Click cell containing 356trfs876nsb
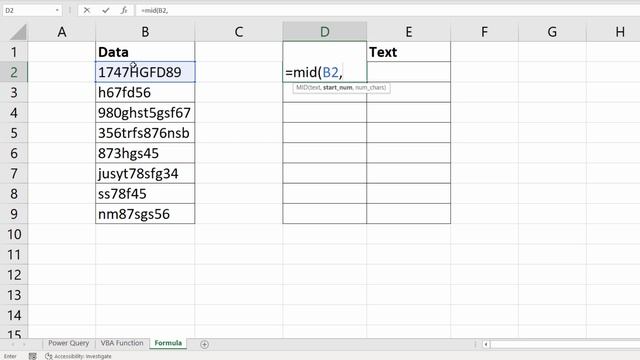 145,133
